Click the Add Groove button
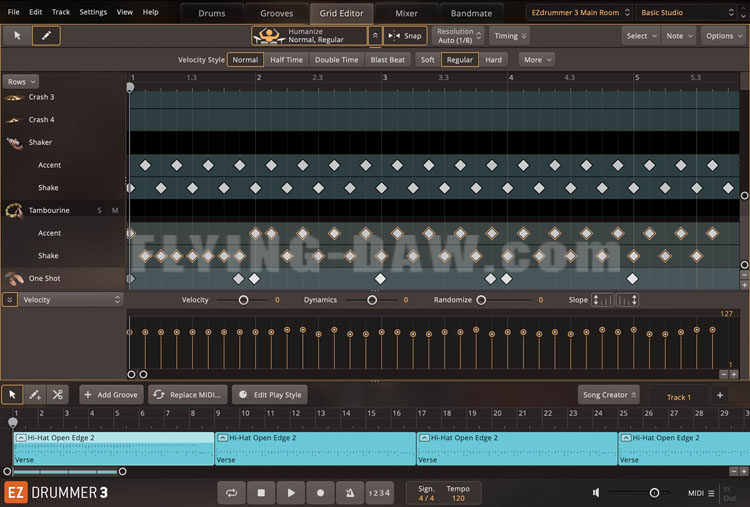Image resolution: width=750 pixels, height=507 pixels. click(x=111, y=395)
